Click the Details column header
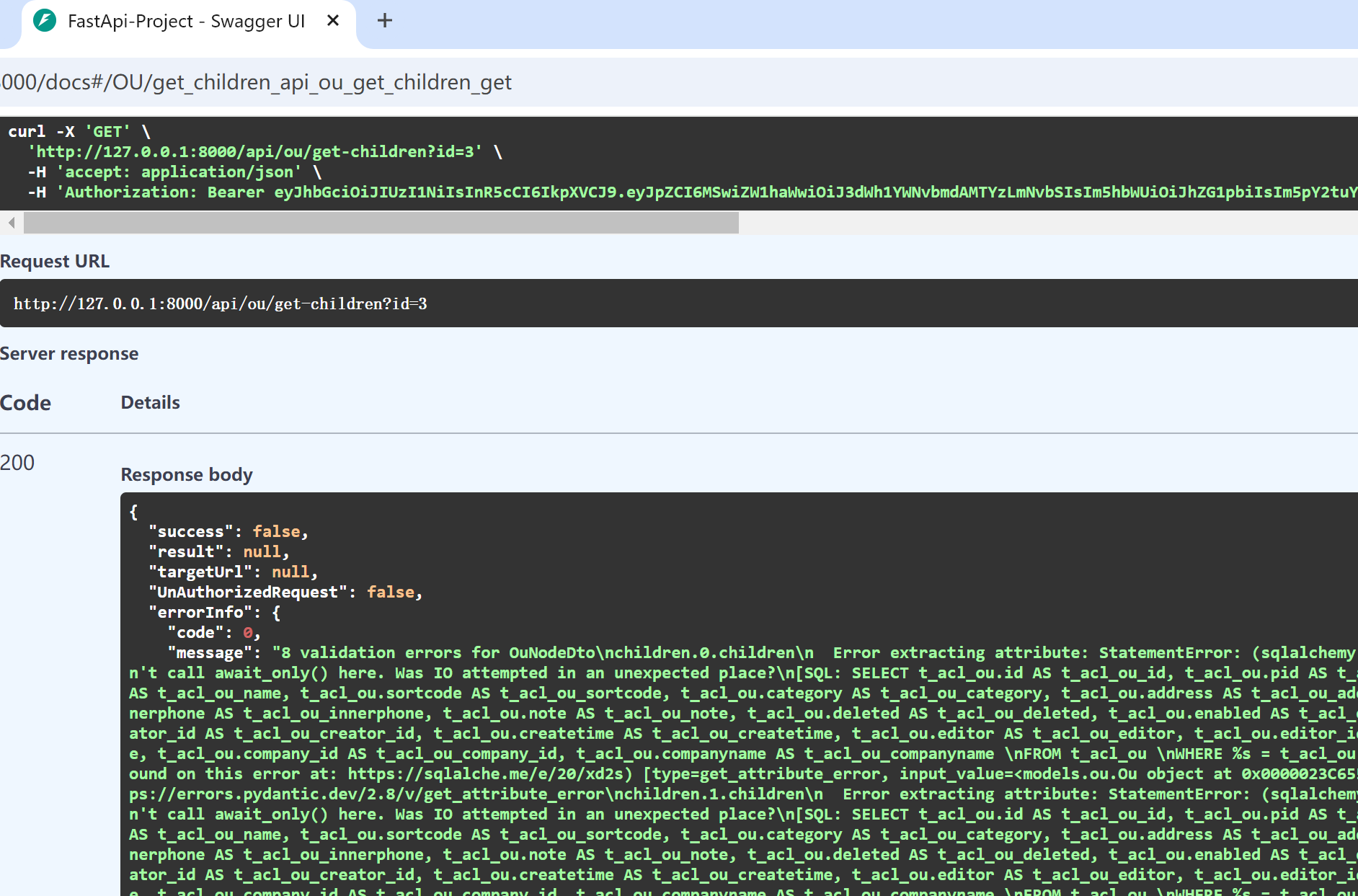1358x896 pixels. (x=150, y=403)
